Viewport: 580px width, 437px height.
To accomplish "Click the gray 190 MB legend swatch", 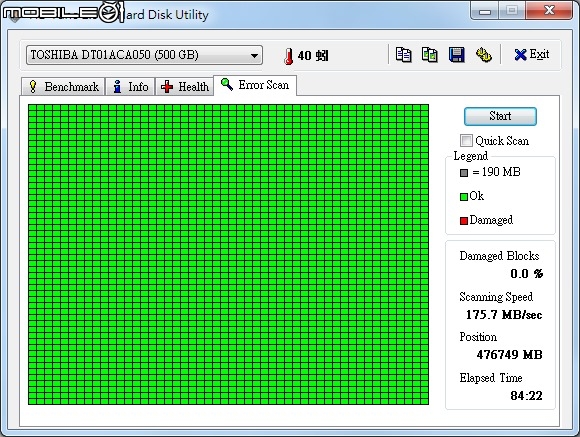I will (464, 173).
